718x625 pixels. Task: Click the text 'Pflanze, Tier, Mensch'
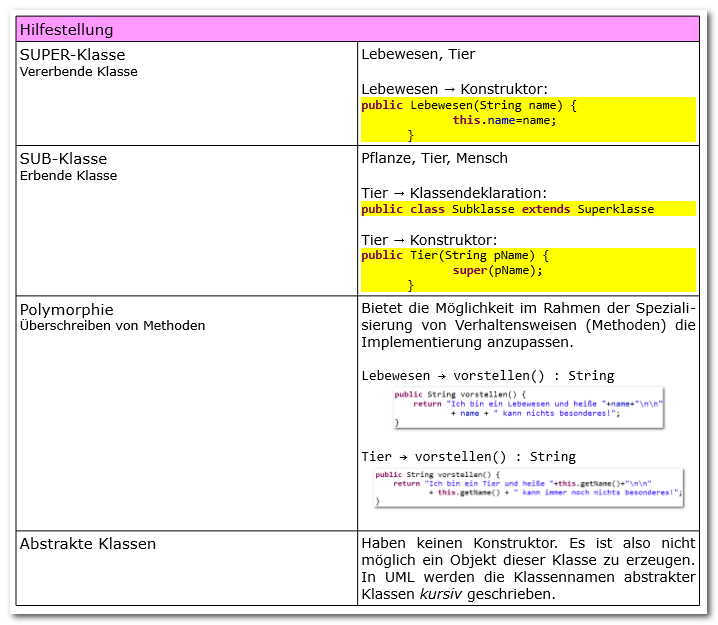click(x=434, y=158)
